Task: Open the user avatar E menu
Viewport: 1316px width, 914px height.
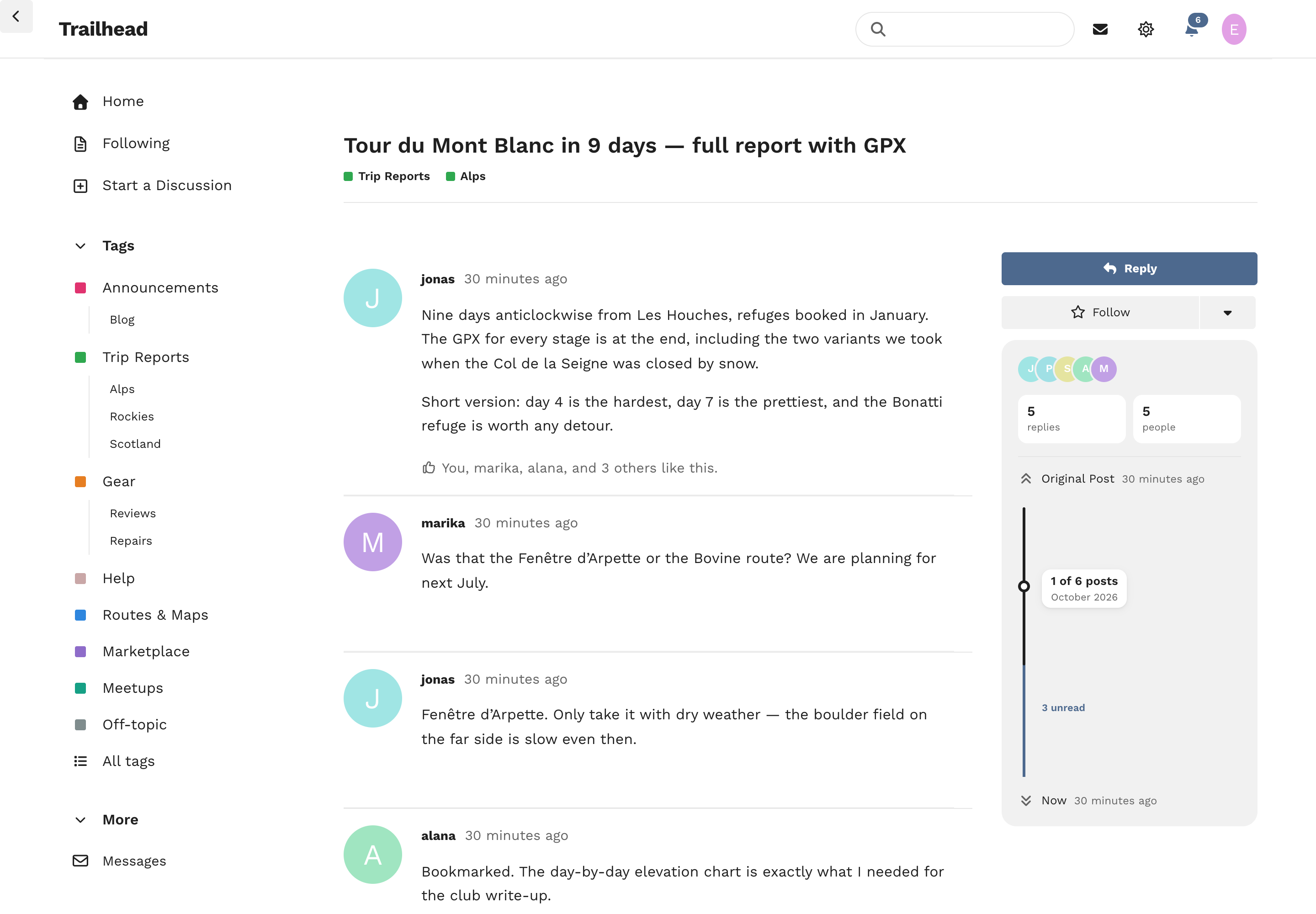Action: tap(1234, 29)
